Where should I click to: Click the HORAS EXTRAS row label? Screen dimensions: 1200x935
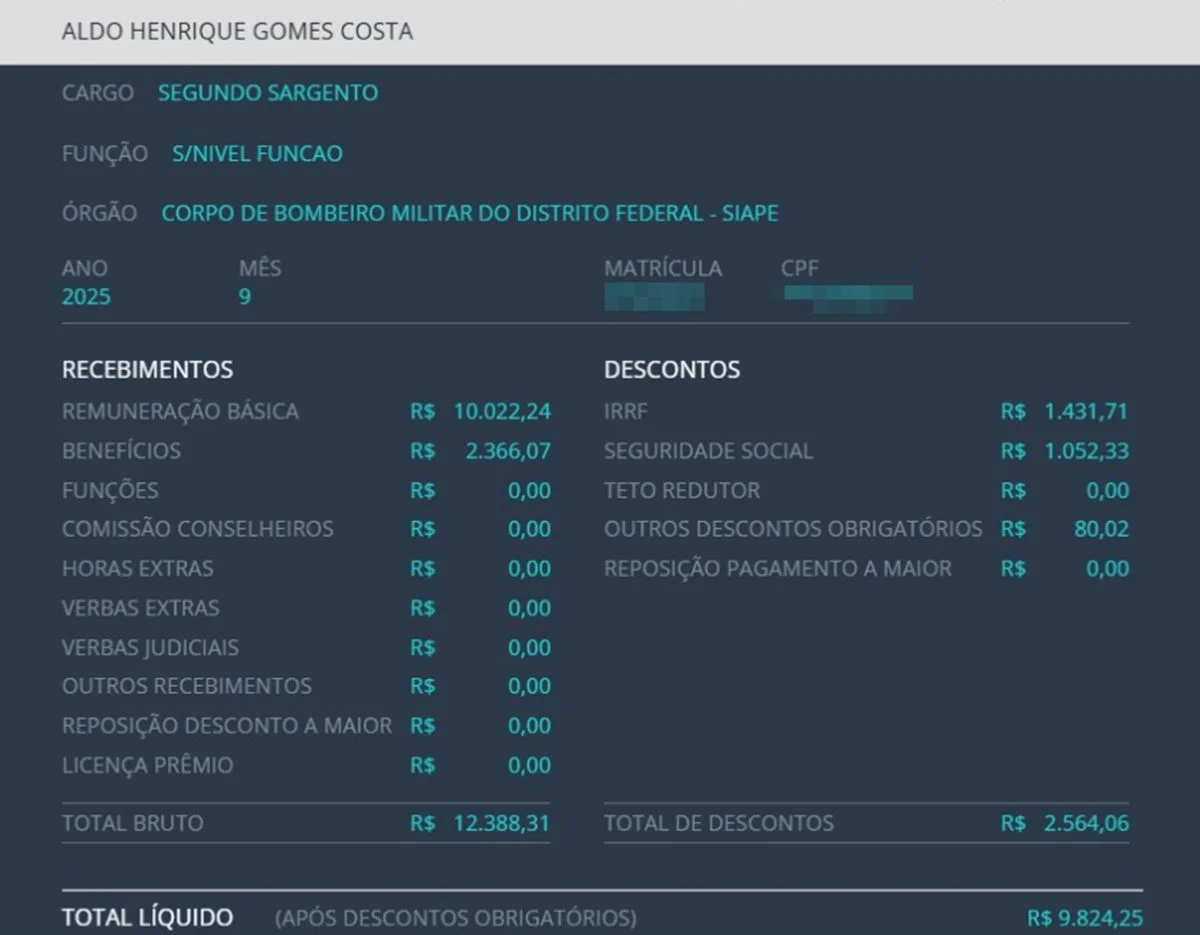tap(138, 569)
